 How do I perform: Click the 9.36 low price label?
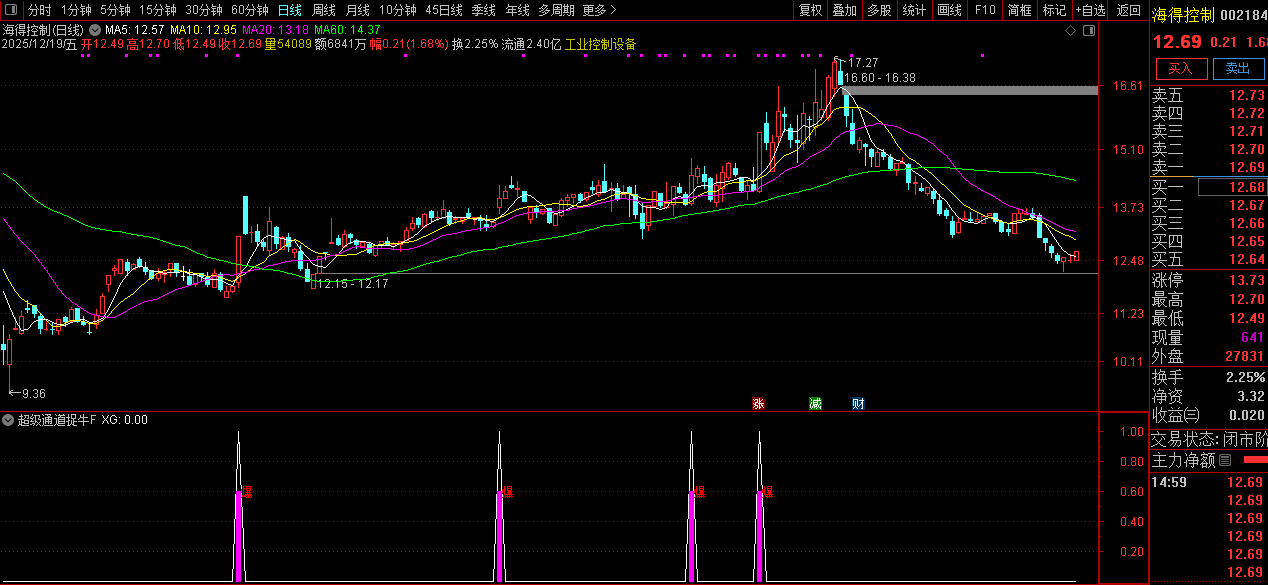point(33,393)
